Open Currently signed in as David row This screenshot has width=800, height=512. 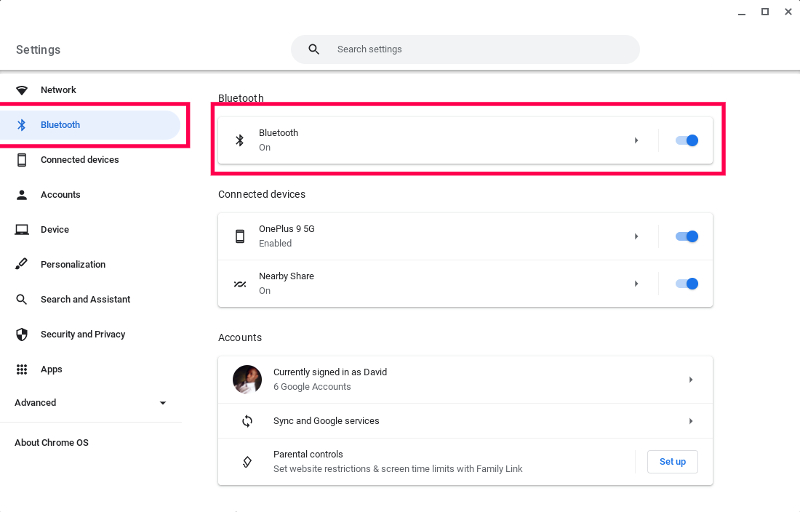465,379
